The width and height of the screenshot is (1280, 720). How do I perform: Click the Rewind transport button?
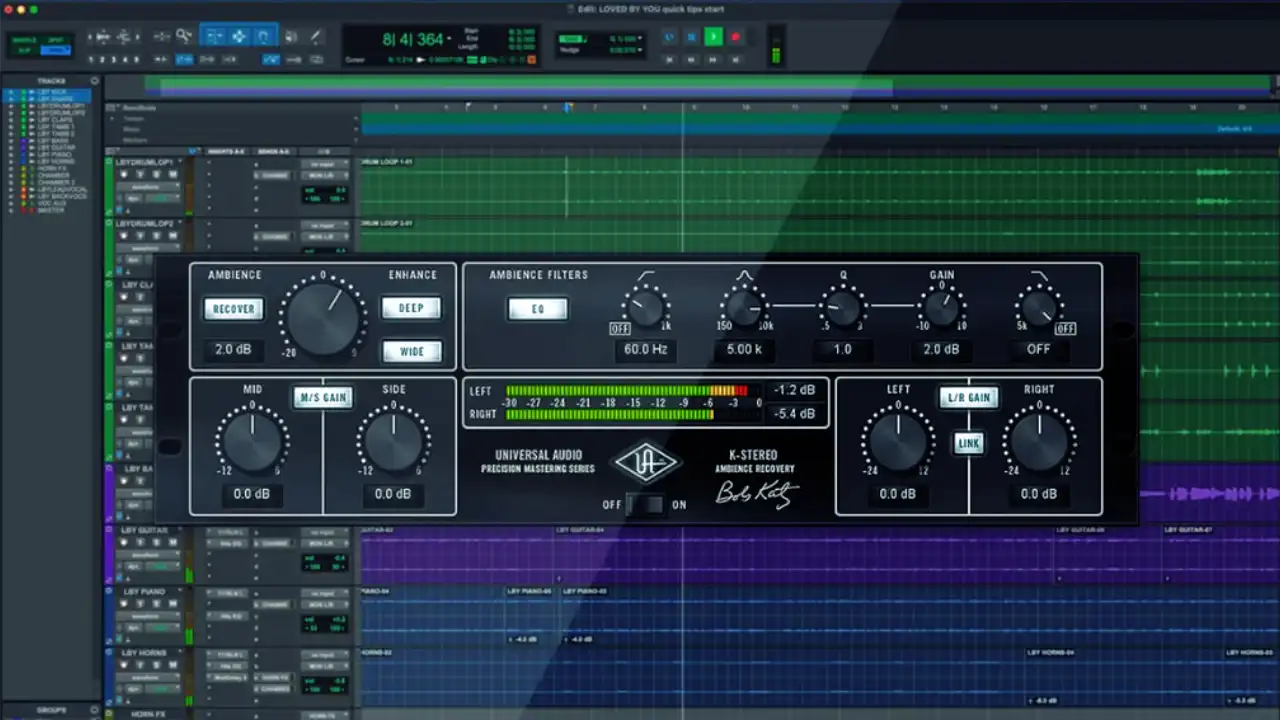pos(691,60)
